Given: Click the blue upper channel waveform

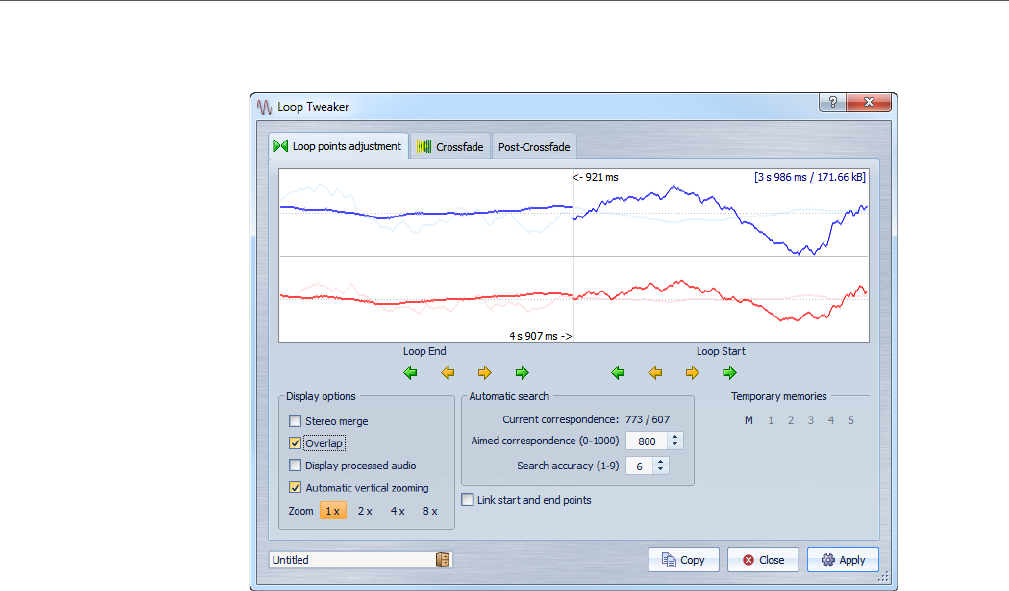Looking at the screenshot, I should (x=573, y=212).
